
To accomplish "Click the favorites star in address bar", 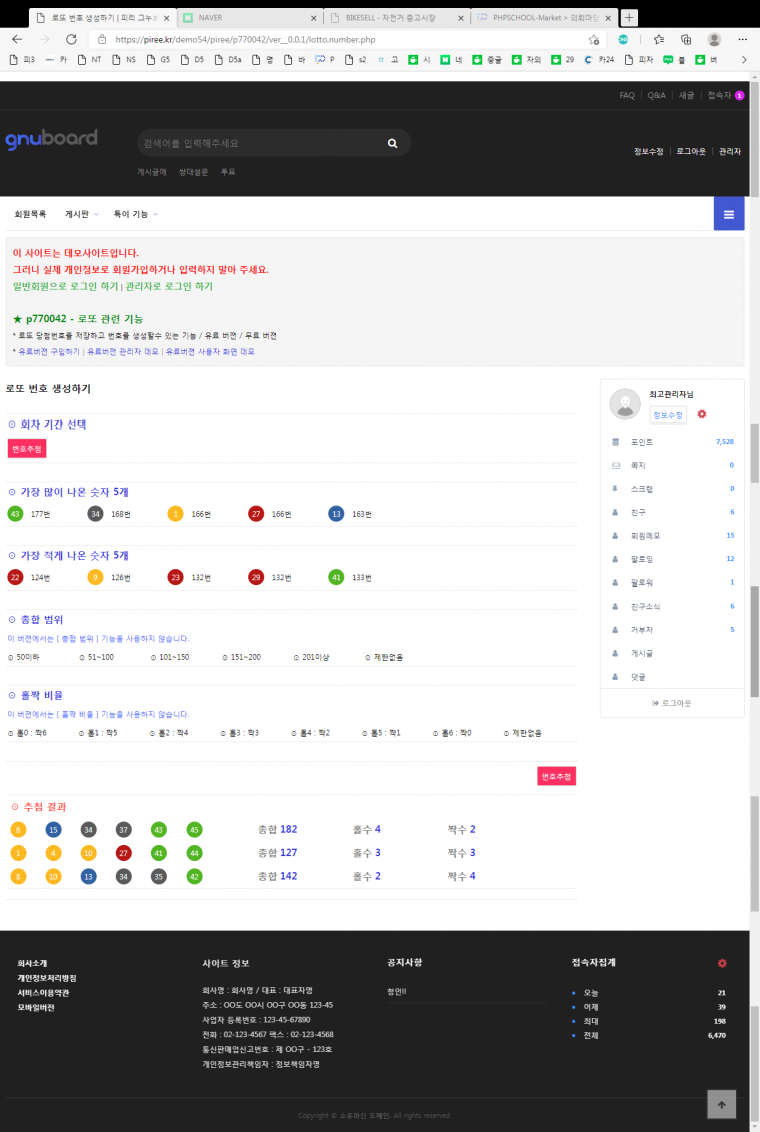I will point(594,39).
